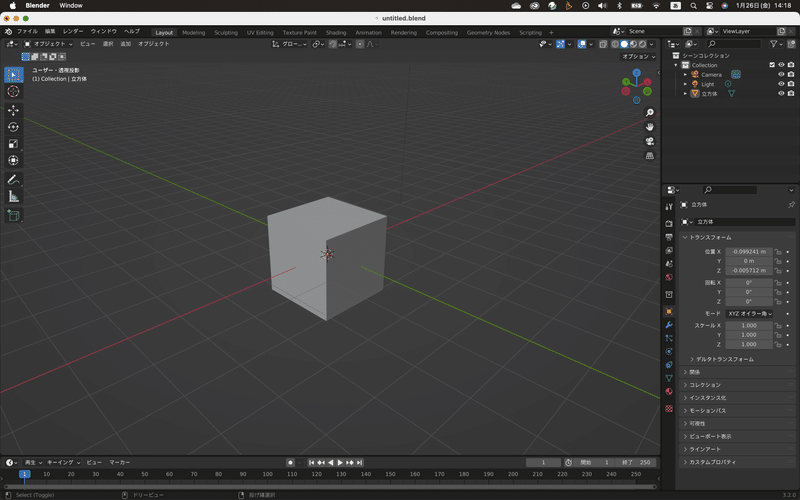The width and height of the screenshot is (800, 500).
Task: Open the オプション dropdown
Action: pyautogui.click(x=638, y=56)
